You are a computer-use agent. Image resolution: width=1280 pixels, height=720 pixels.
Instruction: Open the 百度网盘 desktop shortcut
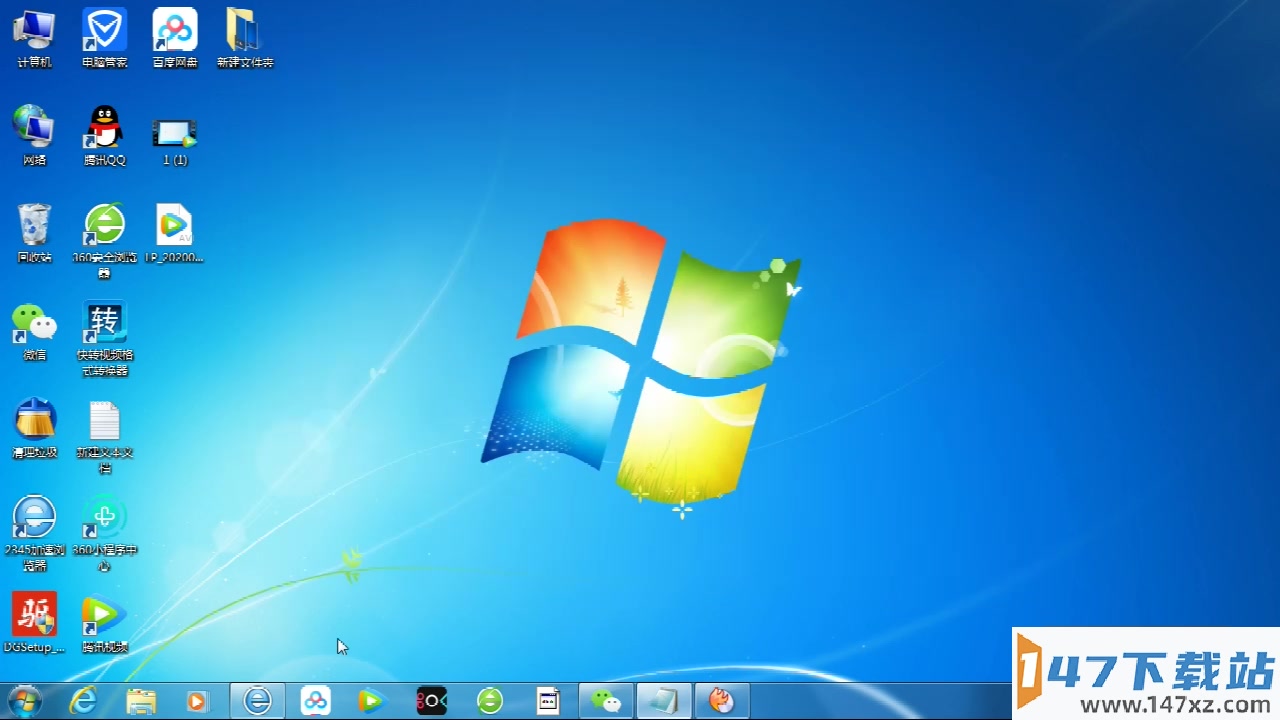pos(175,38)
